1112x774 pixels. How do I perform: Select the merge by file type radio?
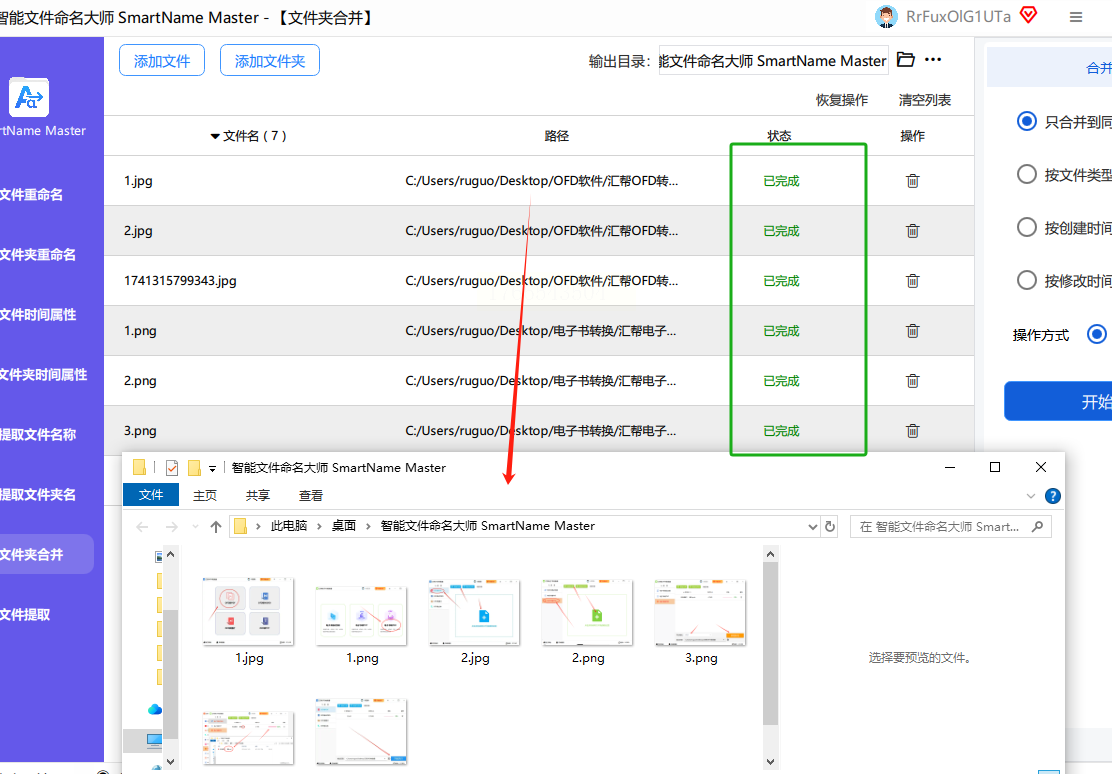coord(1026,174)
